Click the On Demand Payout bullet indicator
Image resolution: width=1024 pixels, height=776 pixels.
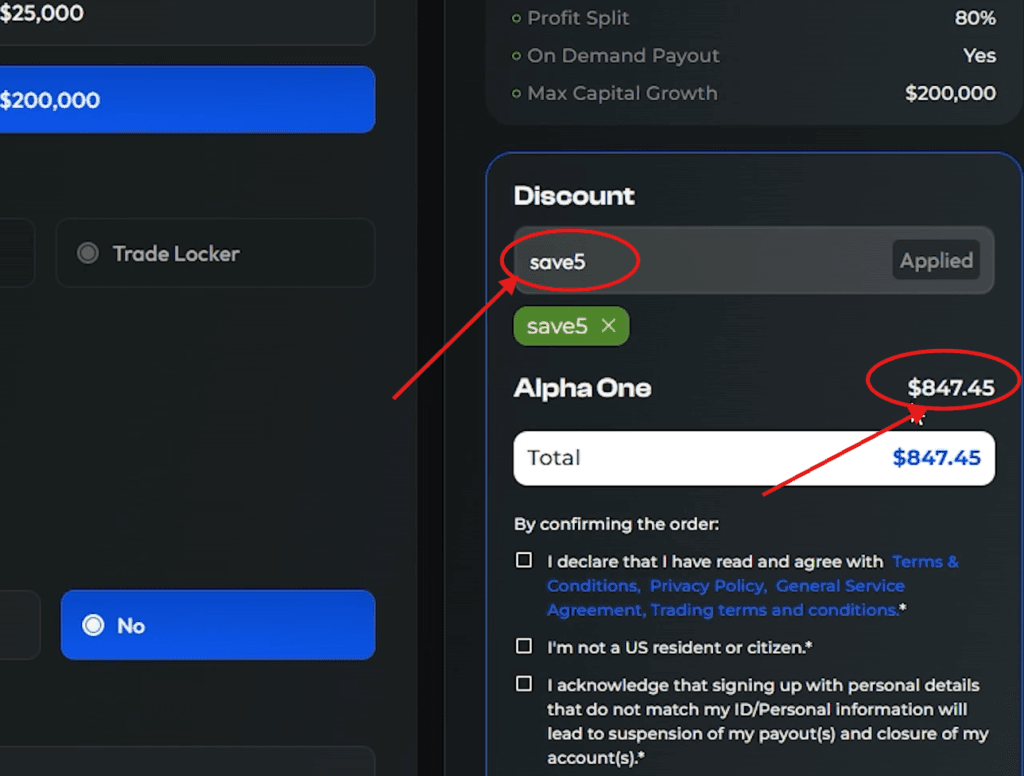pos(515,55)
